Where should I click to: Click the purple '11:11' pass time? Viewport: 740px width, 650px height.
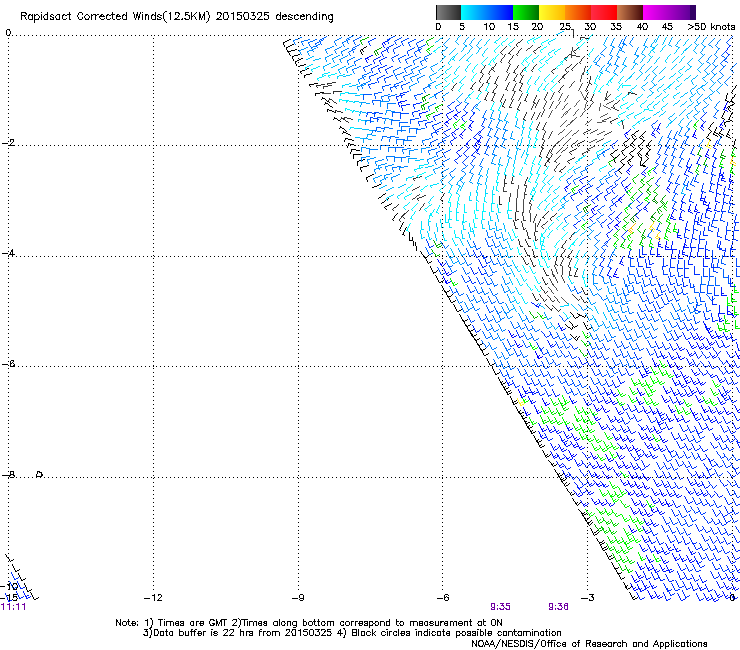tap(13, 607)
